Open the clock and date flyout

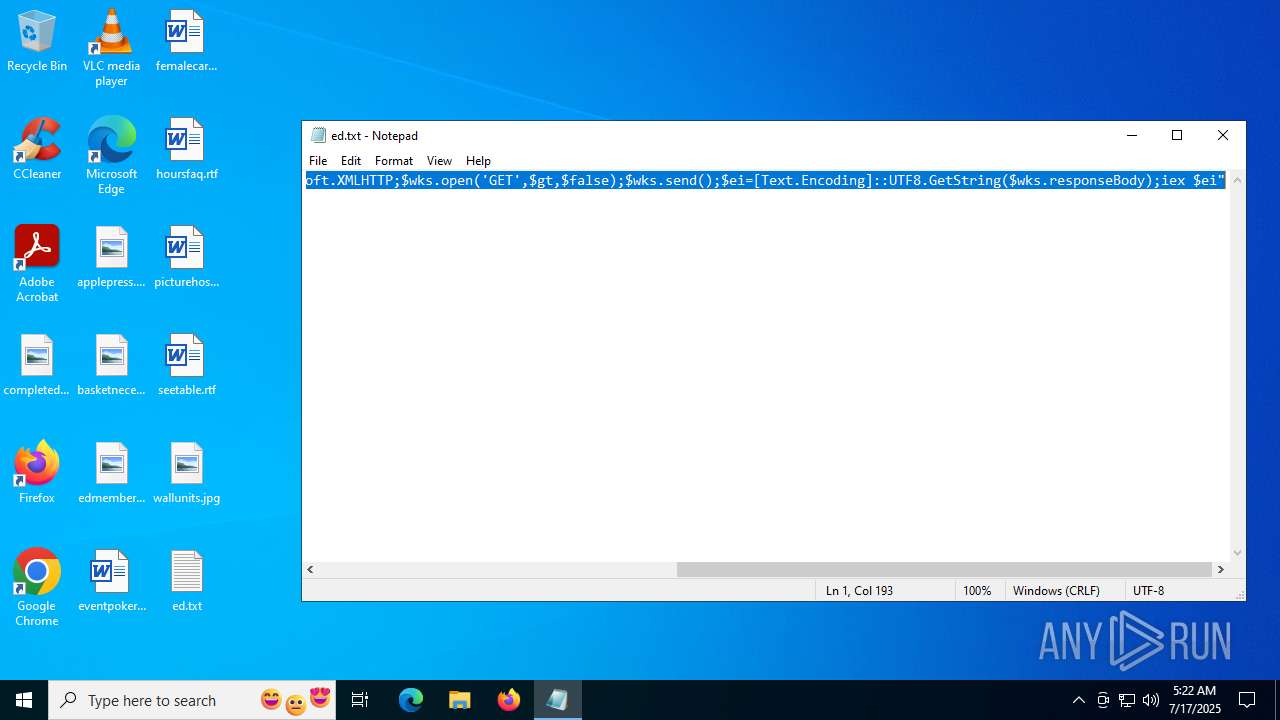[1197, 700]
